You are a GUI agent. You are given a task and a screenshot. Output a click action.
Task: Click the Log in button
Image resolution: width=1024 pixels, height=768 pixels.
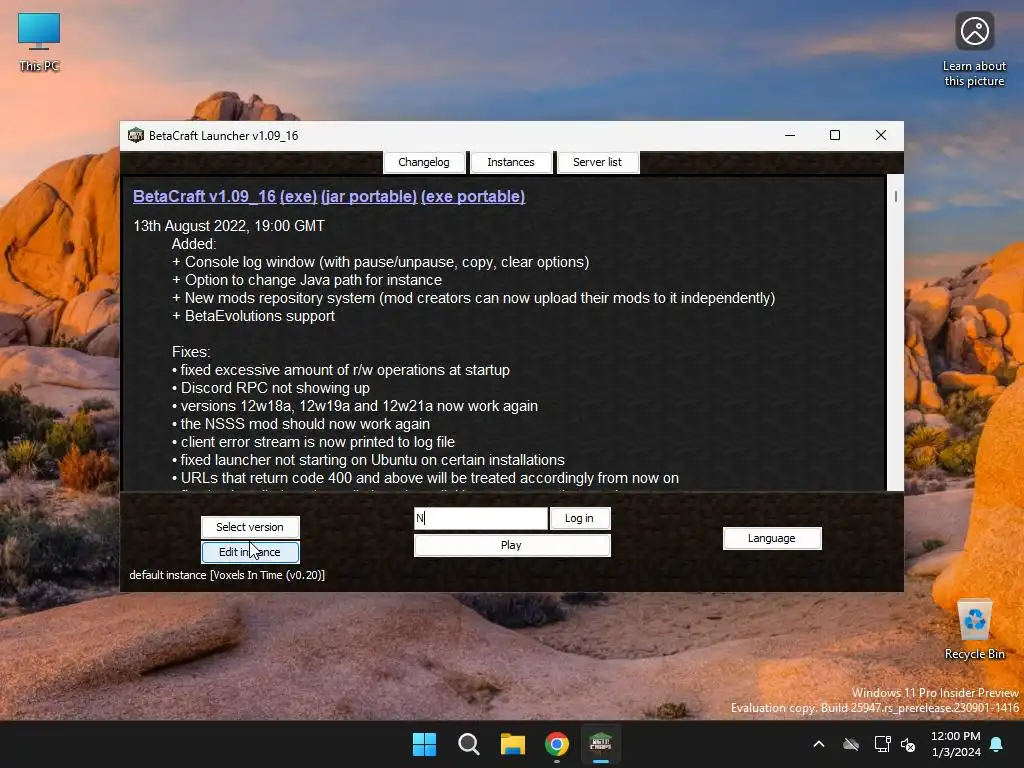(x=579, y=519)
